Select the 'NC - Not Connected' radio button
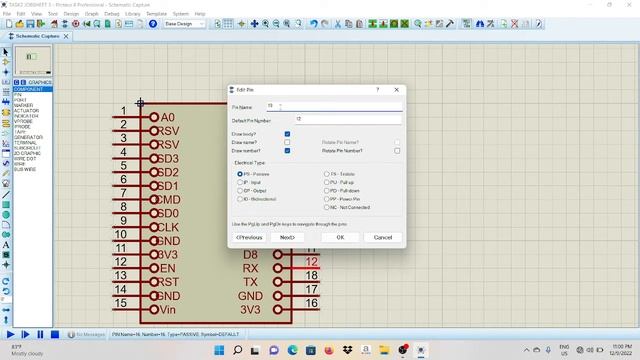Screen dimensions: 640x360 coord(327,207)
